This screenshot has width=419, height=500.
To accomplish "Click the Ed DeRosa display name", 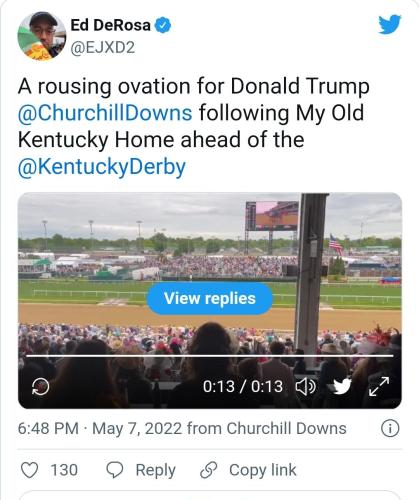I will [x=110, y=25].
